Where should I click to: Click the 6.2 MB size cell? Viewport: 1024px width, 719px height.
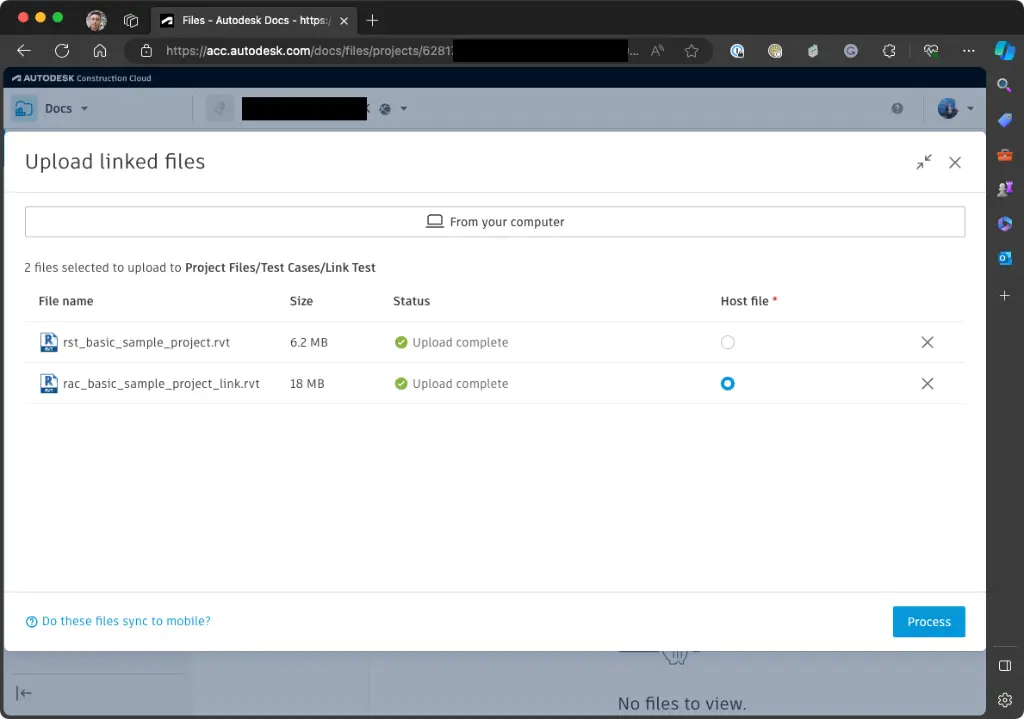[309, 342]
